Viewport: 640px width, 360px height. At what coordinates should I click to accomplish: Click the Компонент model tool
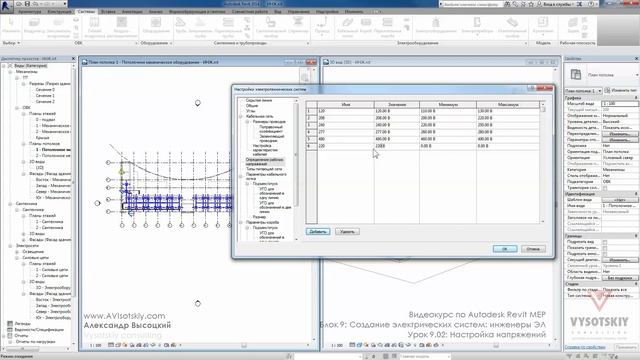coord(543,26)
